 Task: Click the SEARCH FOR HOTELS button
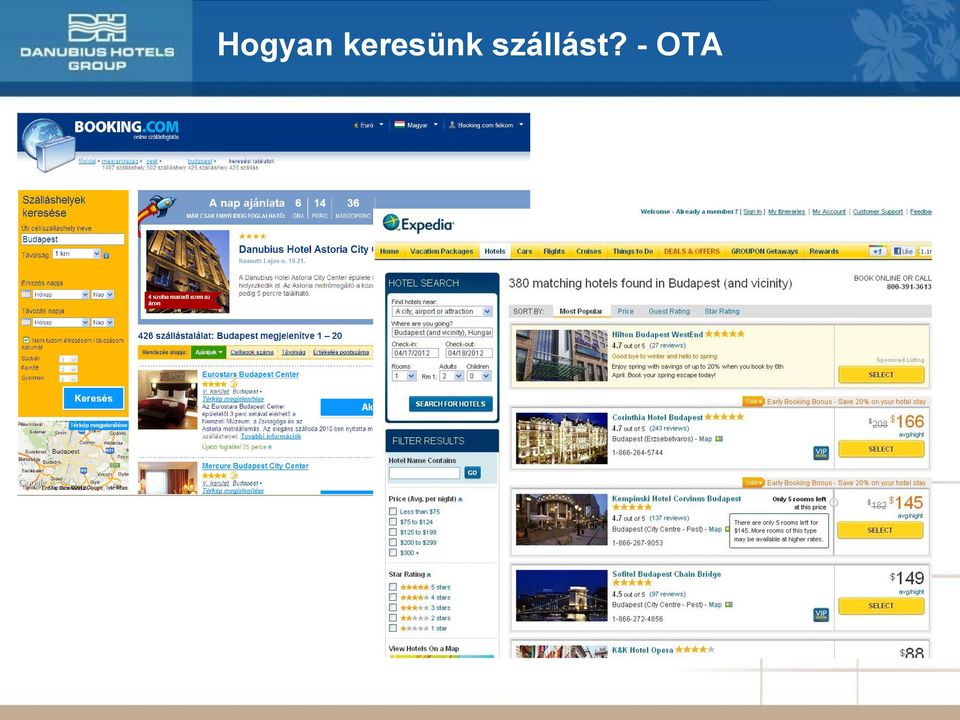click(x=450, y=404)
